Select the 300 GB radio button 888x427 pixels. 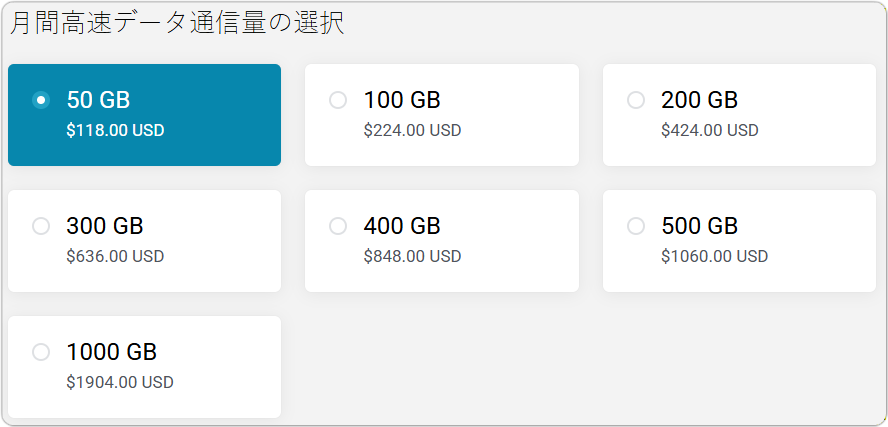41,226
